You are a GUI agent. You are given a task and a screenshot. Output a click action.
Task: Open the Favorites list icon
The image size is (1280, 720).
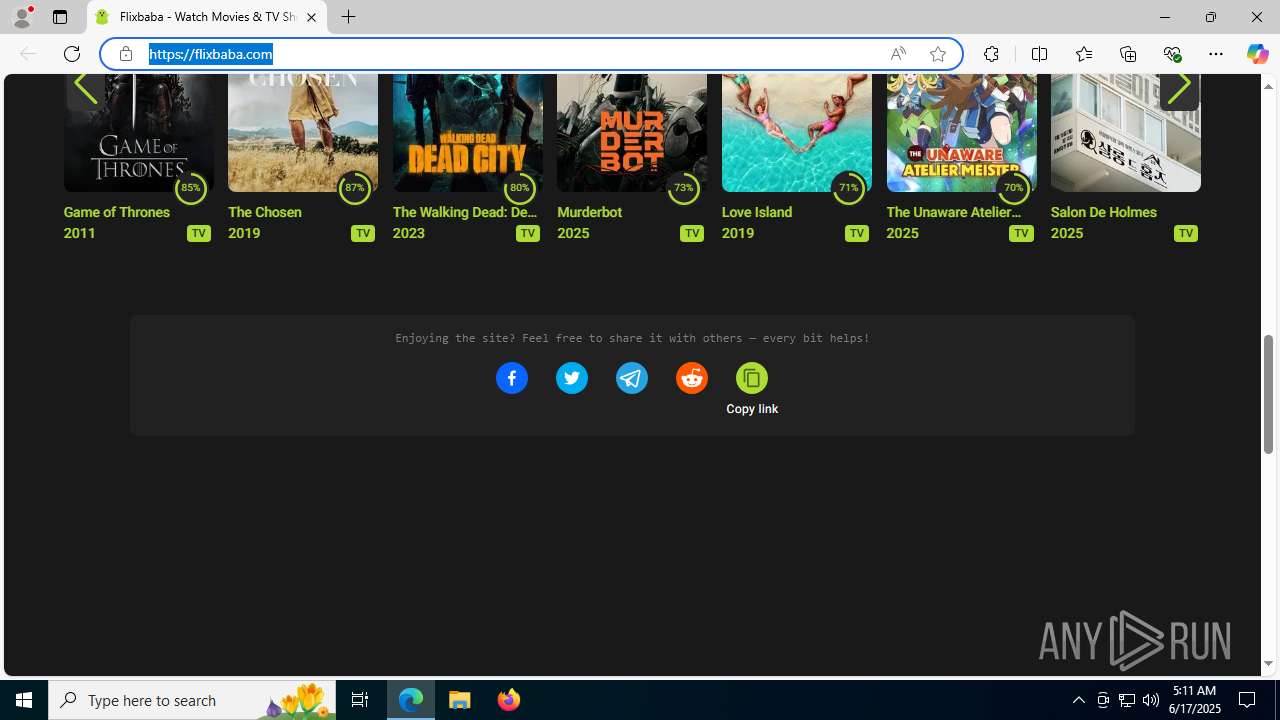coord(1083,54)
